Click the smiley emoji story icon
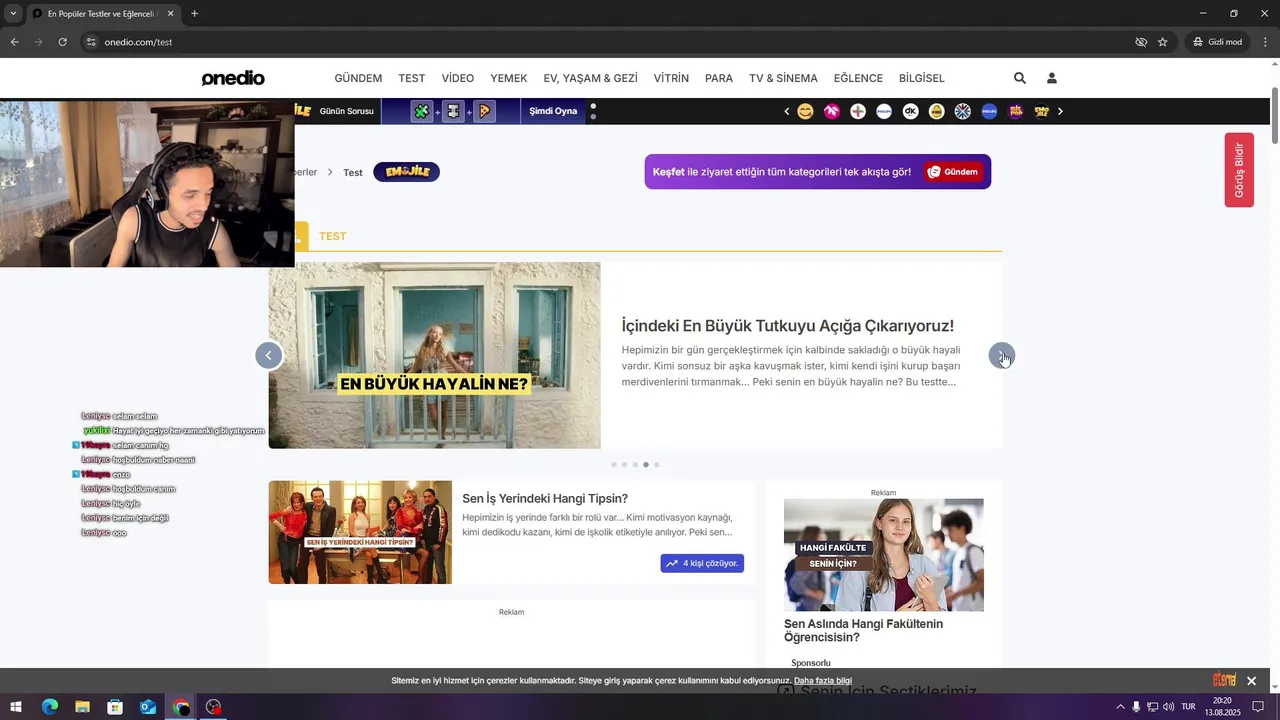1280x720 pixels. 805,111
